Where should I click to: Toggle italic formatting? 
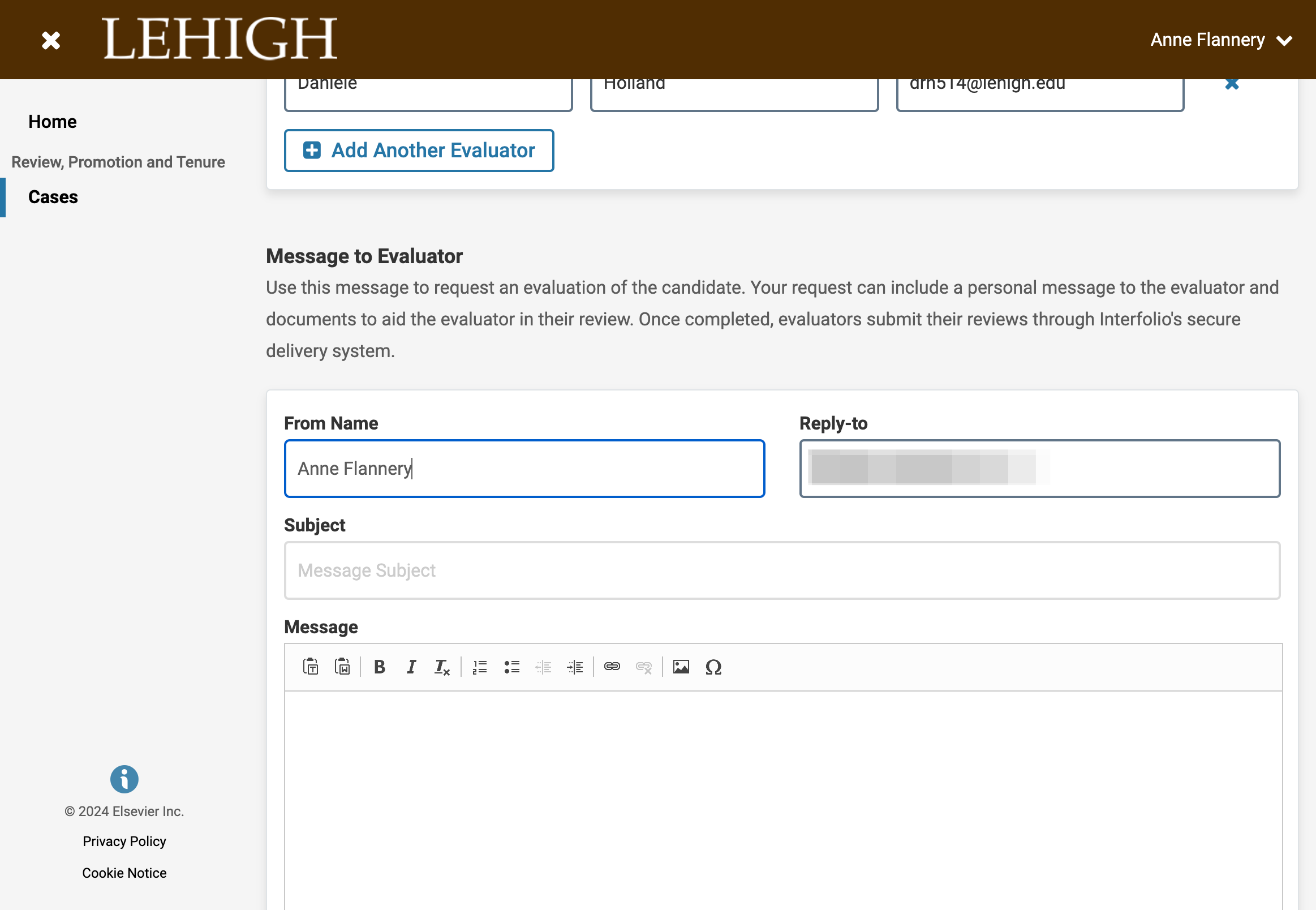[411, 667]
